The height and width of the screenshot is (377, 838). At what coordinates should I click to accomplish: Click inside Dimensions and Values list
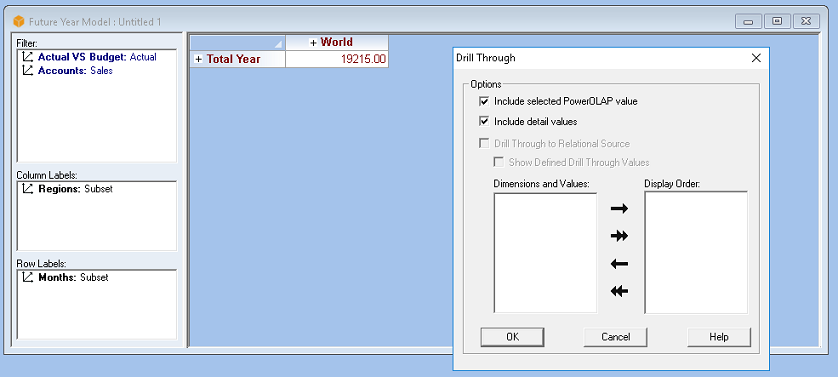click(545, 253)
